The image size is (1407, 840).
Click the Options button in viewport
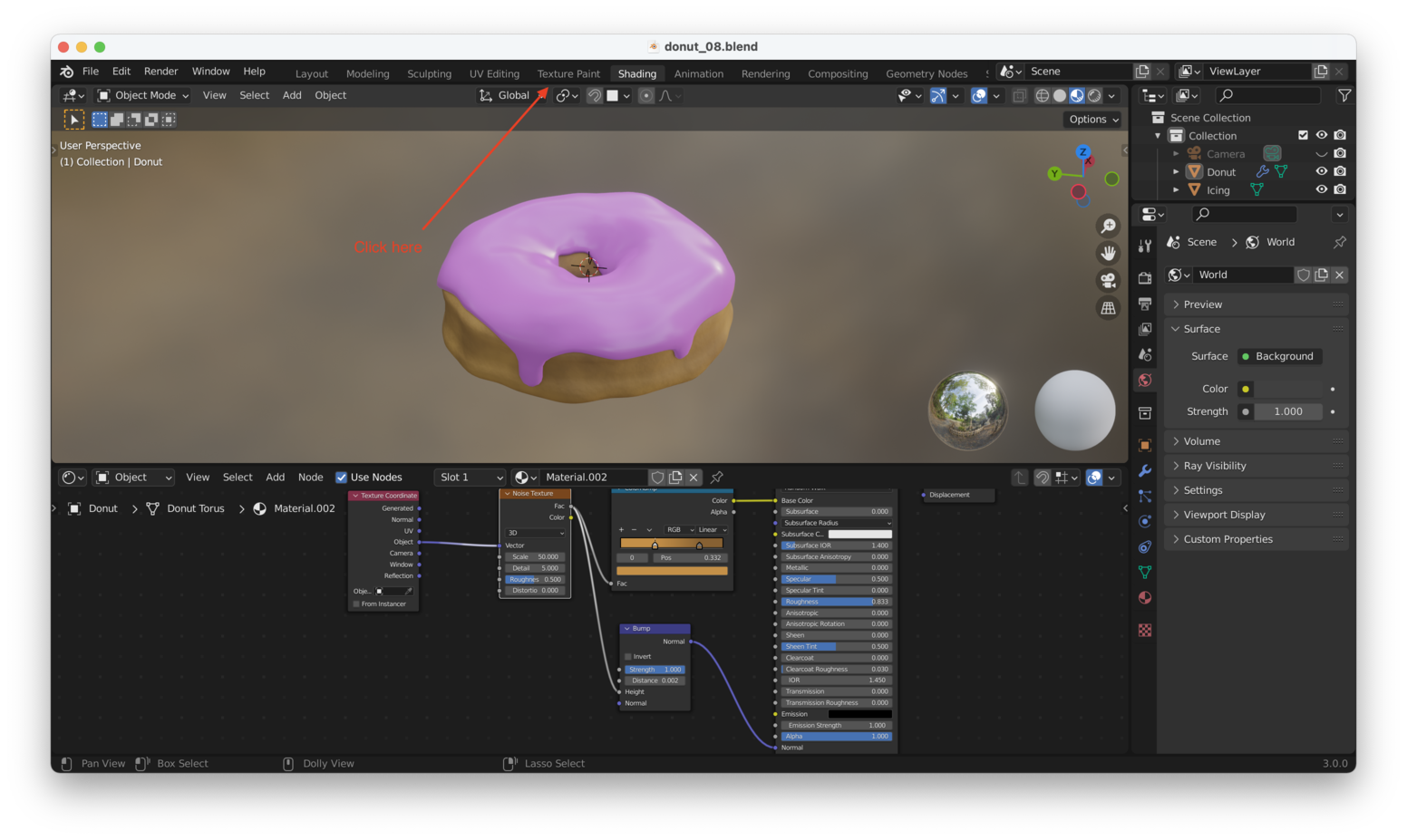(1093, 120)
